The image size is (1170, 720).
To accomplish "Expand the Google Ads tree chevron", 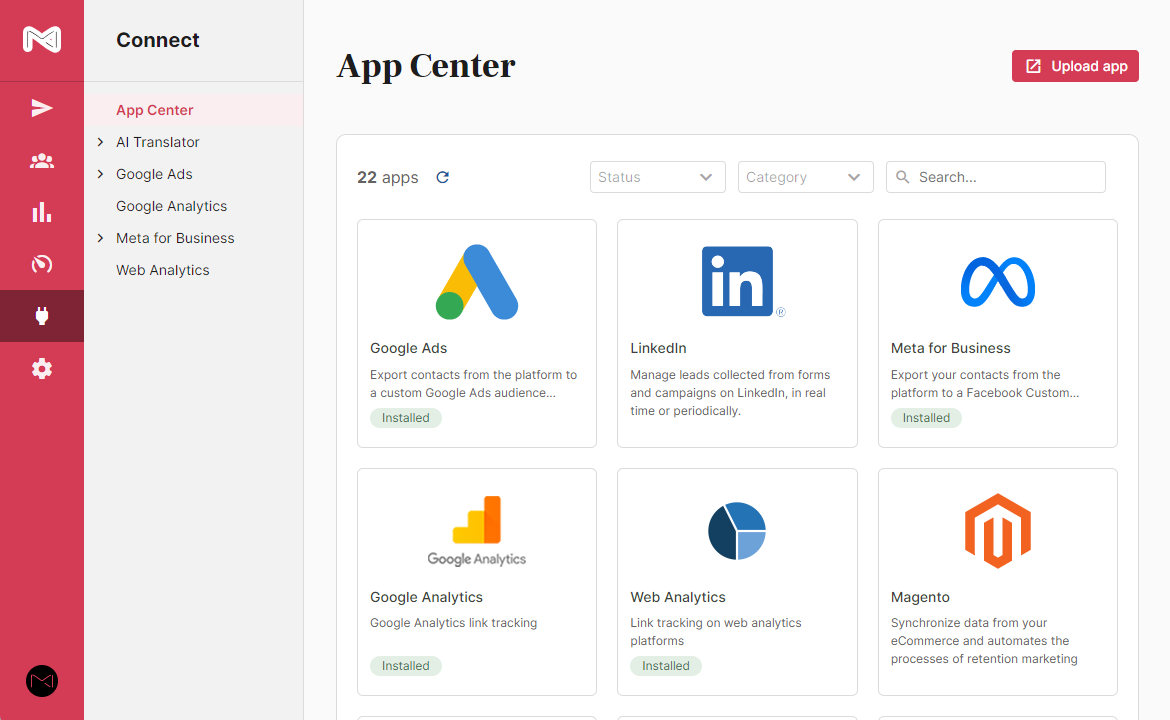I will point(101,174).
